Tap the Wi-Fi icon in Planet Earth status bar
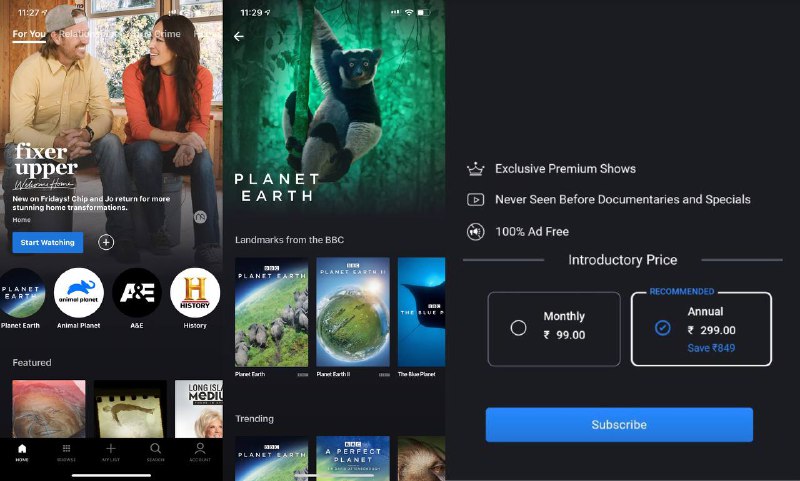Viewport: 800px width, 481px height. [409, 12]
